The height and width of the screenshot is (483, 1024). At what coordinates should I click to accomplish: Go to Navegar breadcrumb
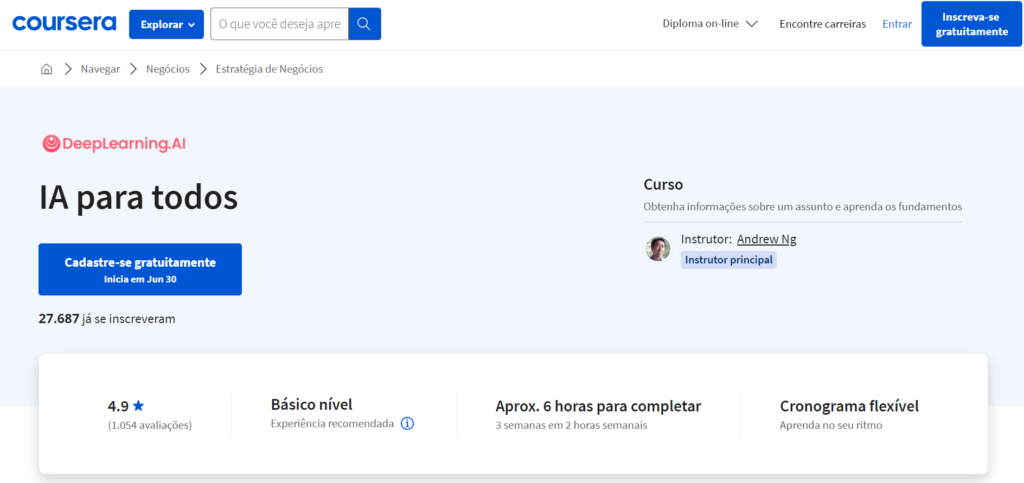101,69
